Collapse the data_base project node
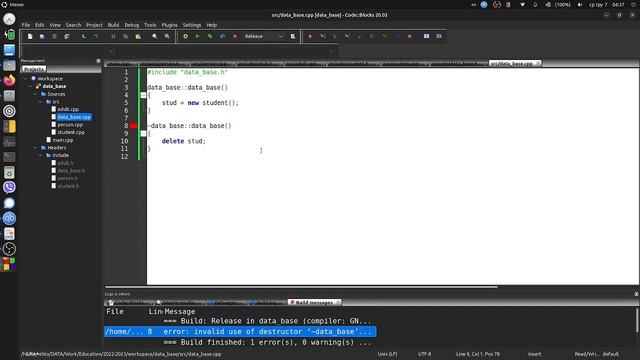The height and width of the screenshot is (360, 640). (x=31, y=86)
